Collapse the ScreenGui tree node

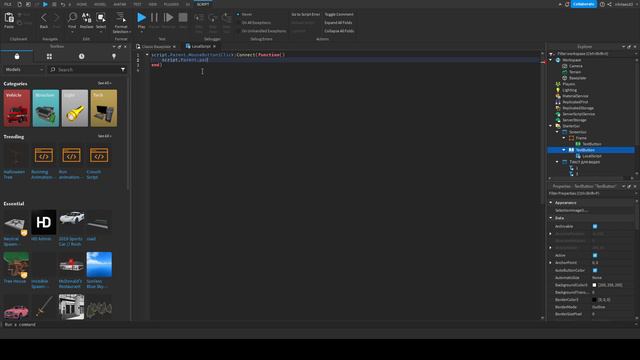tap(557, 132)
